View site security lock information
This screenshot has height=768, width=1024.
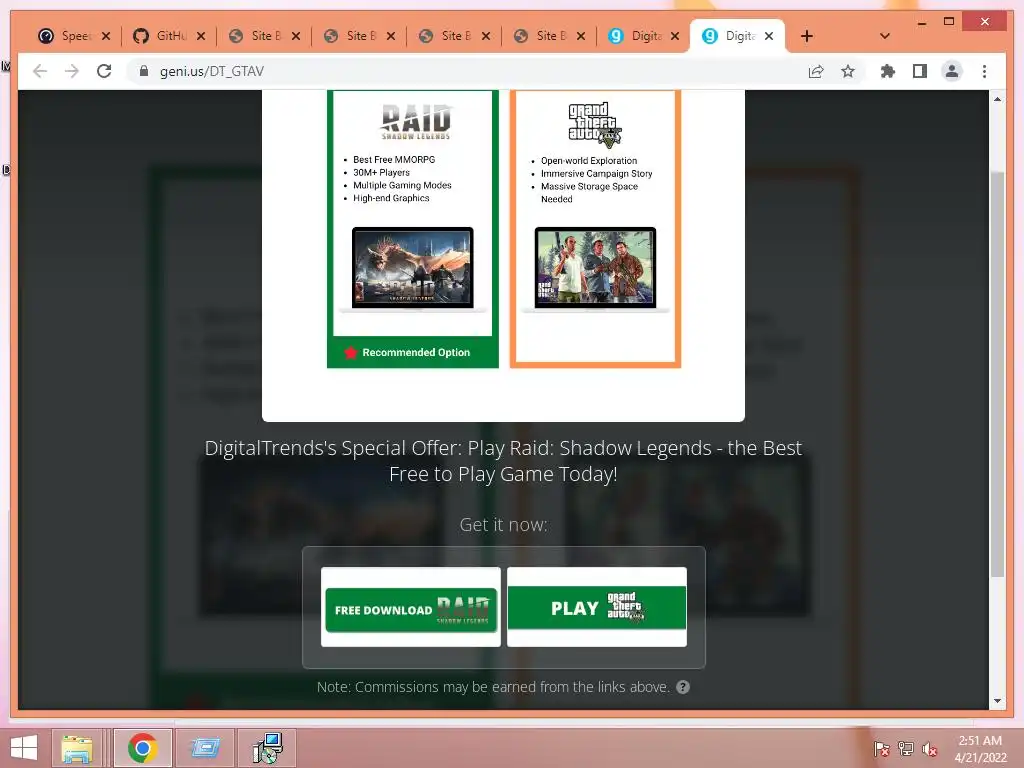(144, 71)
